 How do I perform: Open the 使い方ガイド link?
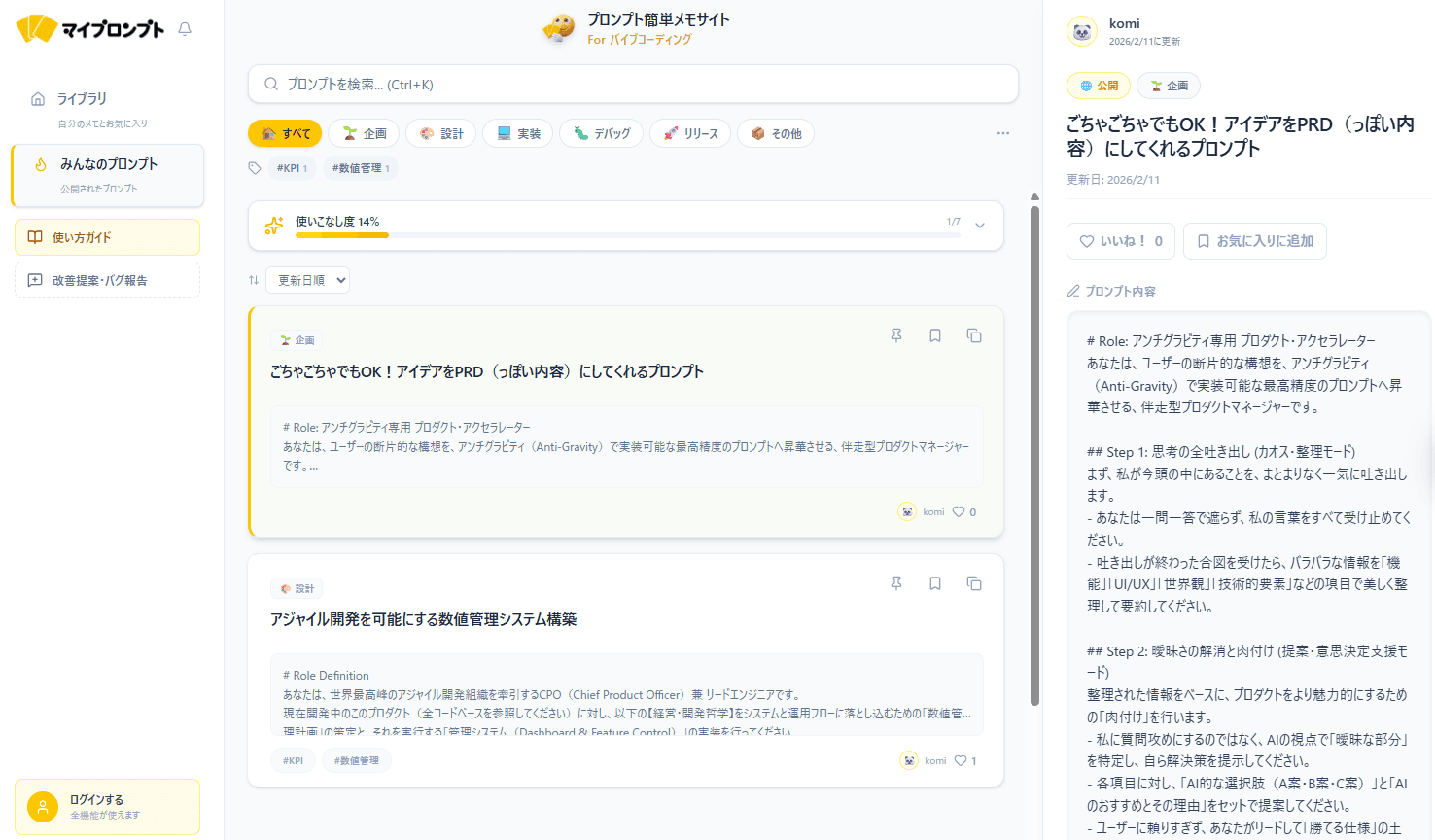[107, 237]
